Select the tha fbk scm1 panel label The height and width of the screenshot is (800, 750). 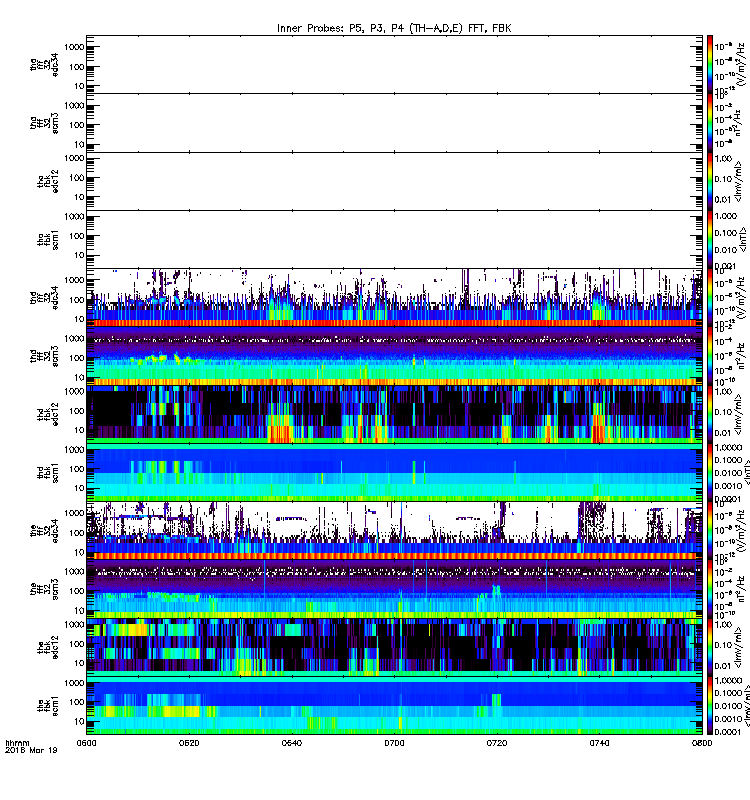point(48,240)
